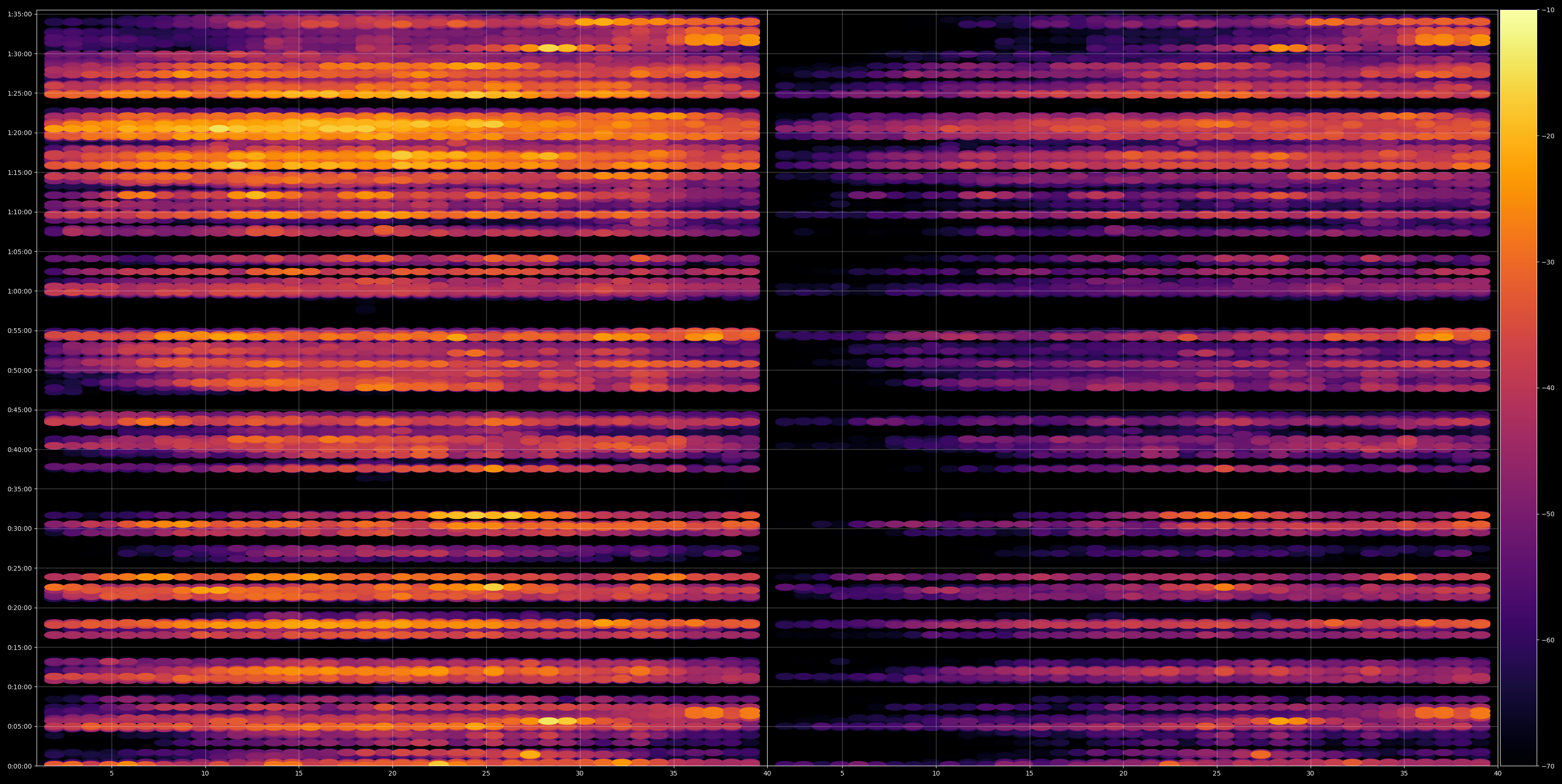Click the −70 colorbar tick label

[x=1548, y=766]
